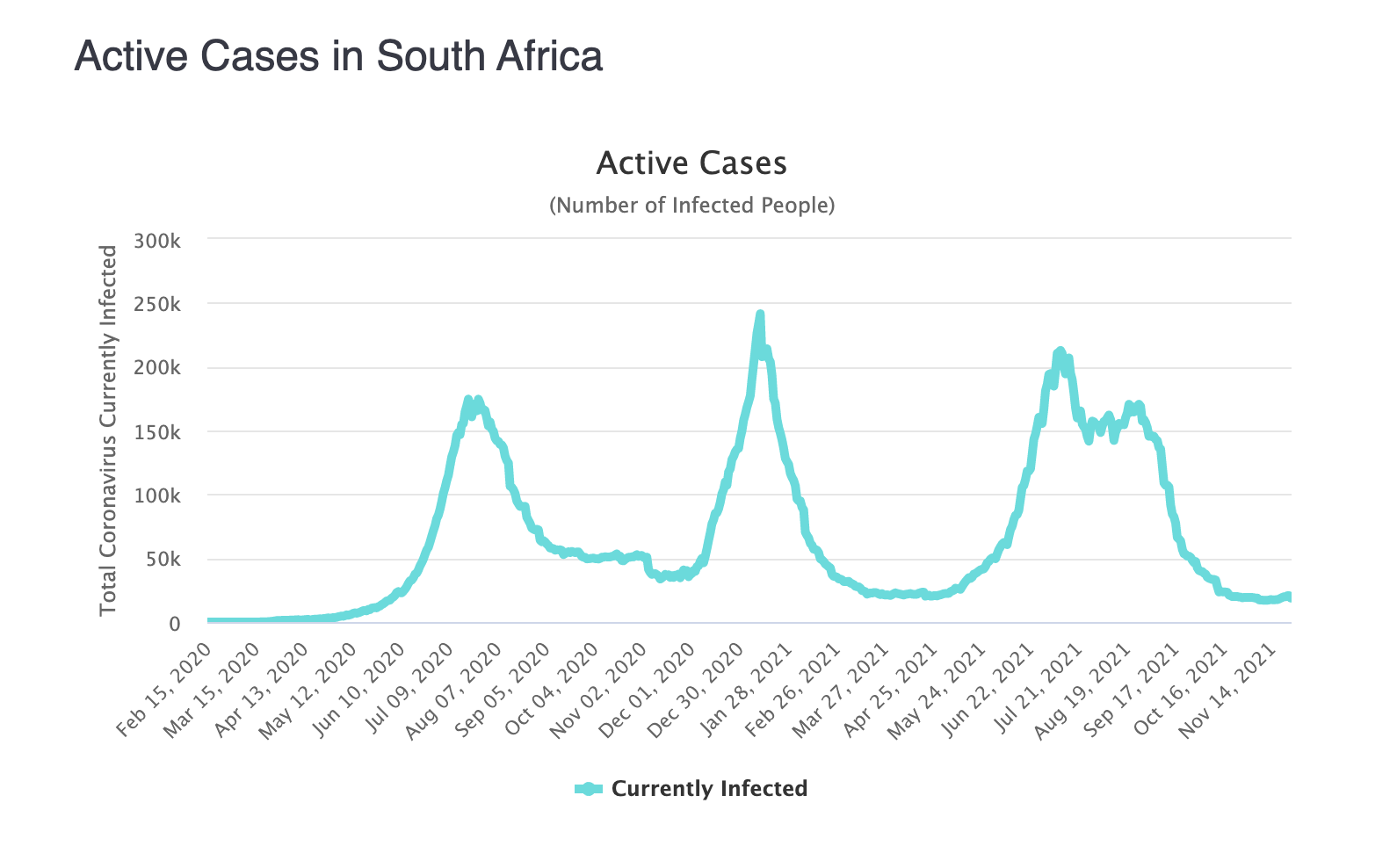
Task: Click the 300k y-axis label
Action: (x=157, y=241)
